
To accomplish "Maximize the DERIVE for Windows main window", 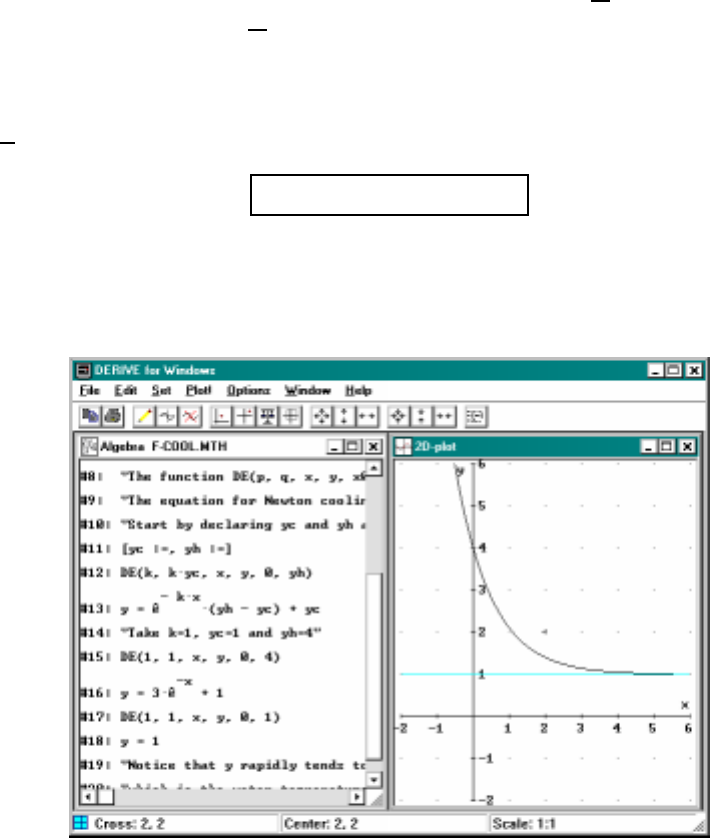I will coord(674,370).
